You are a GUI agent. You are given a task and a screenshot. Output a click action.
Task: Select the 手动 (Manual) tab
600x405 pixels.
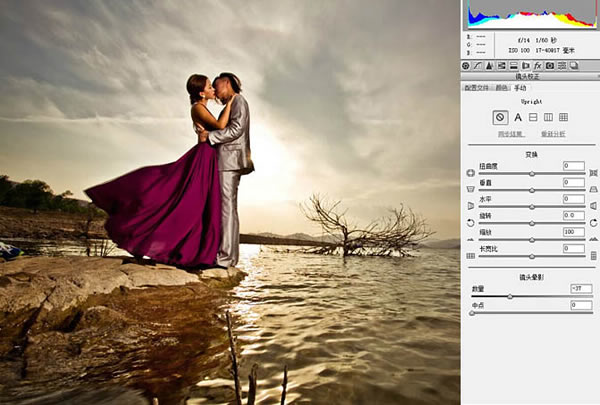tap(520, 88)
